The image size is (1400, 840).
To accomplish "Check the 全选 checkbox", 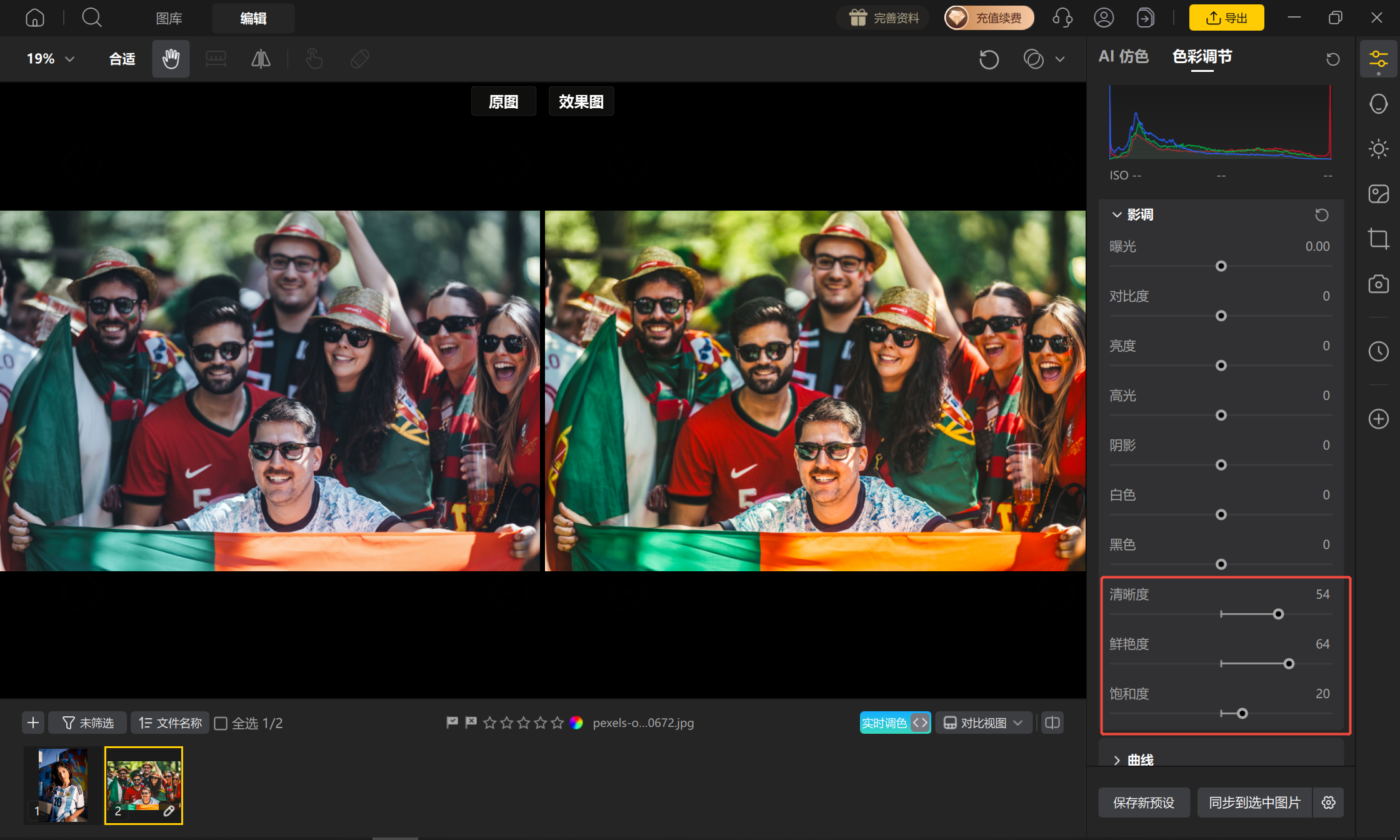I will 221,723.
